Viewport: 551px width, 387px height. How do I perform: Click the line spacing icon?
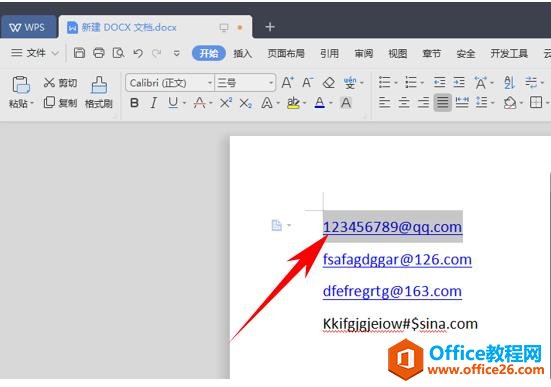(482, 103)
